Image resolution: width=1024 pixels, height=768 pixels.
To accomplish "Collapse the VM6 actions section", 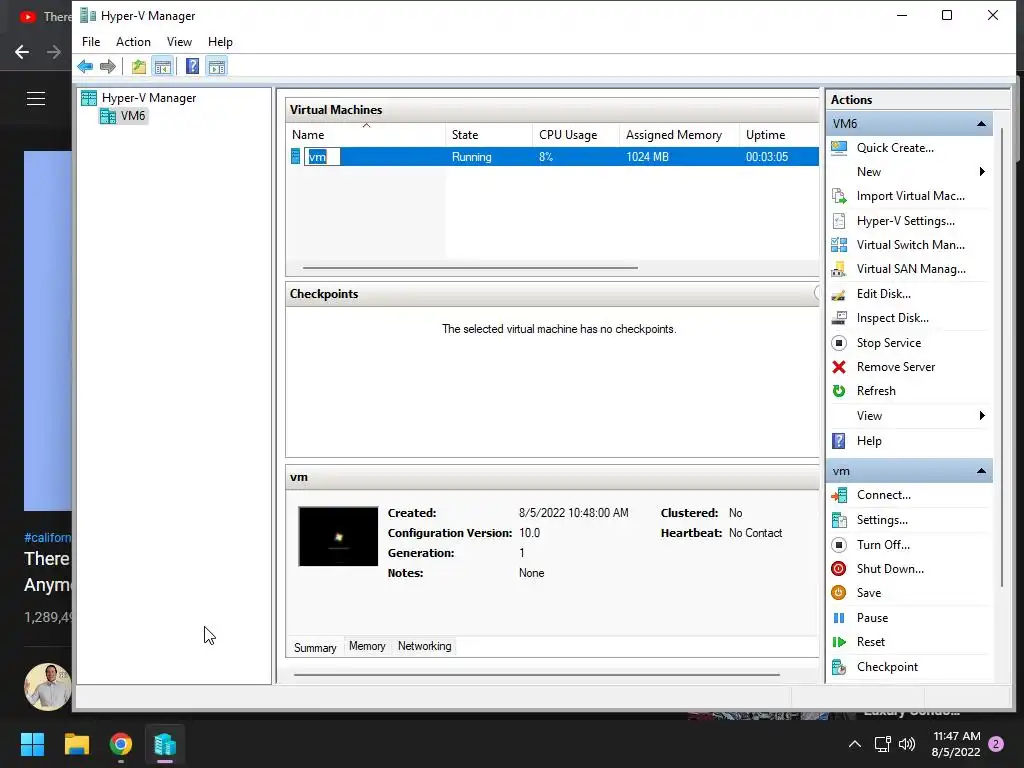I will 981,123.
